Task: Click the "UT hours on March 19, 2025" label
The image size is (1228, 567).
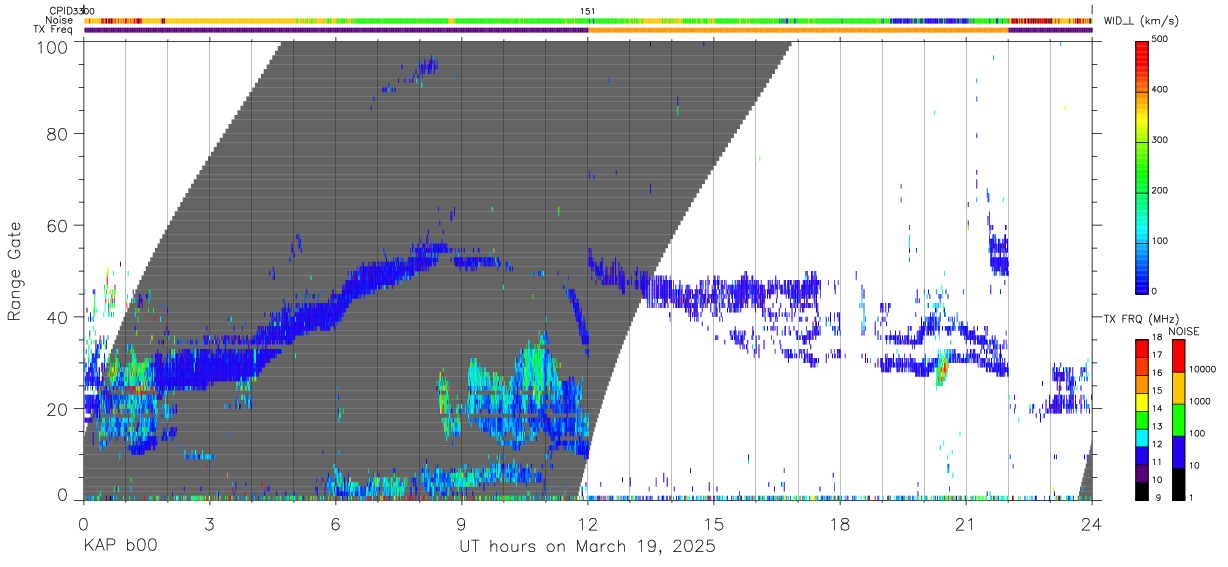Action: [x=587, y=547]
